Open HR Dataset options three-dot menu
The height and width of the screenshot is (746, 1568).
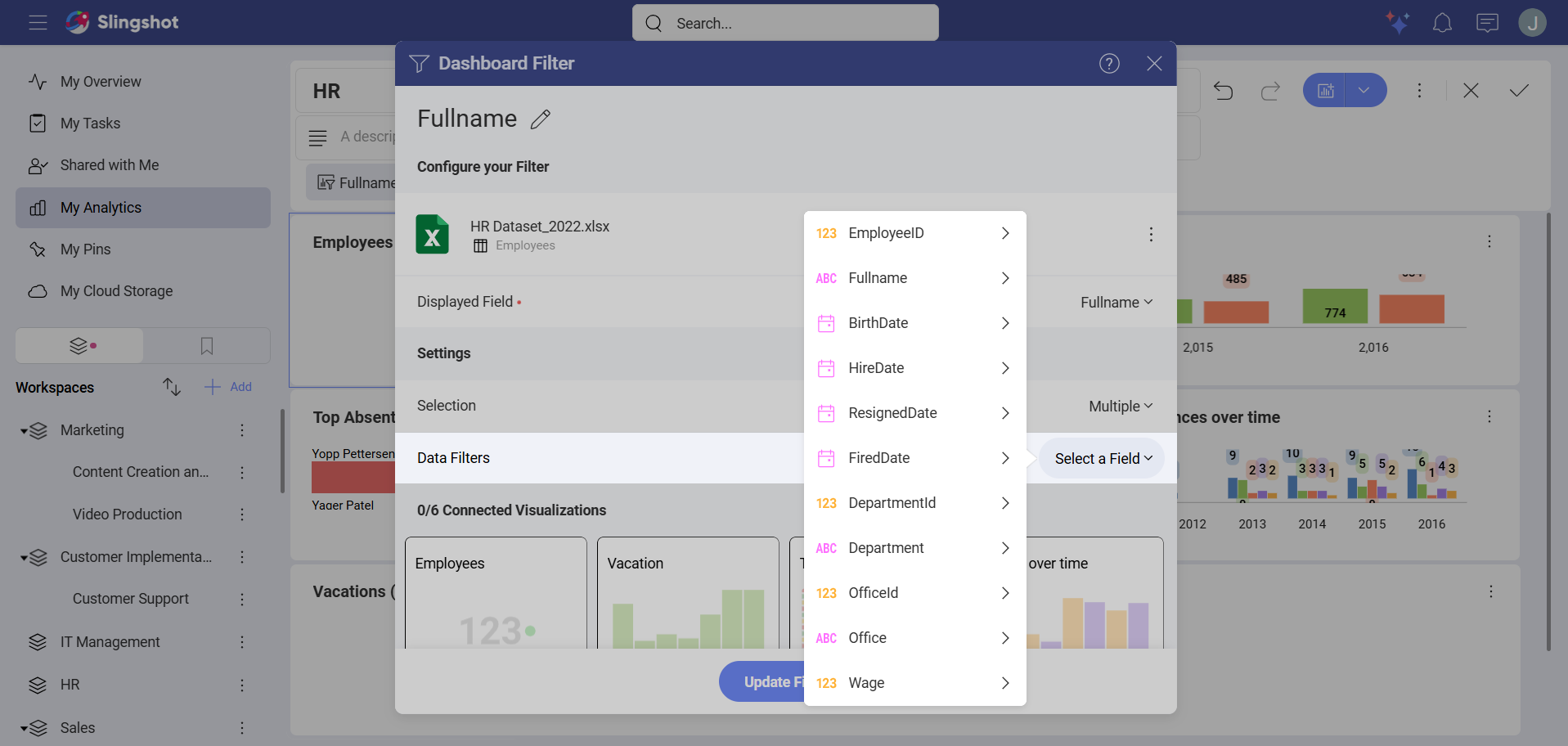(x=1151, y=235)
